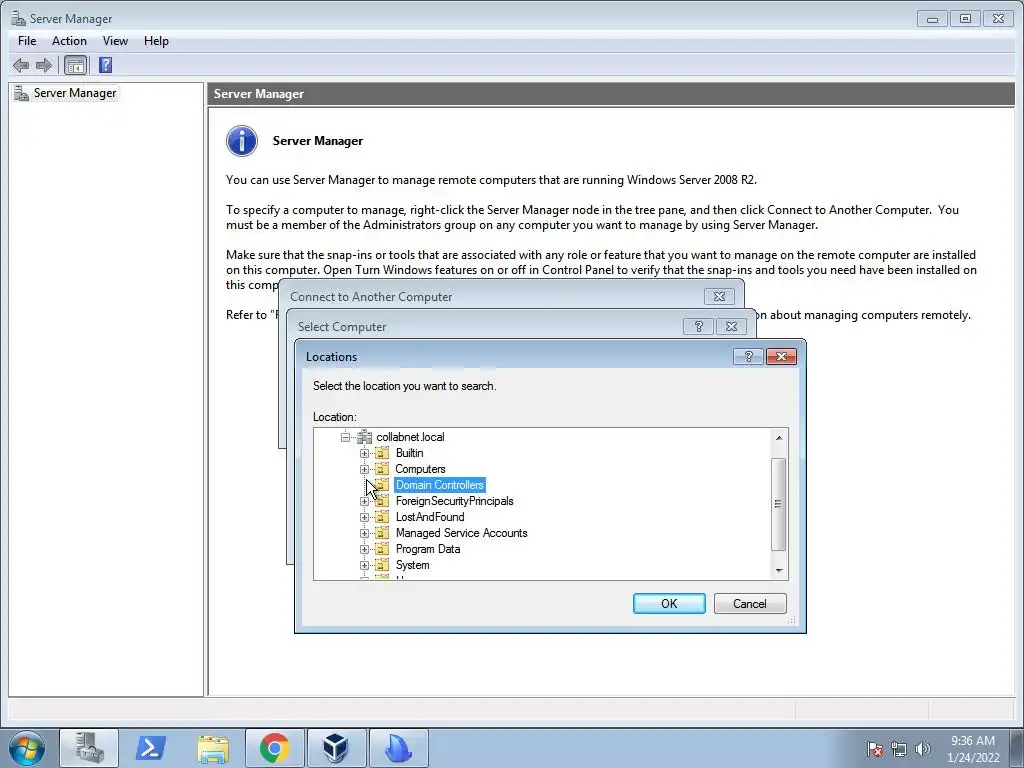Open the Action menu
Screen dimensions: 1024x768
tap(69, 40)
